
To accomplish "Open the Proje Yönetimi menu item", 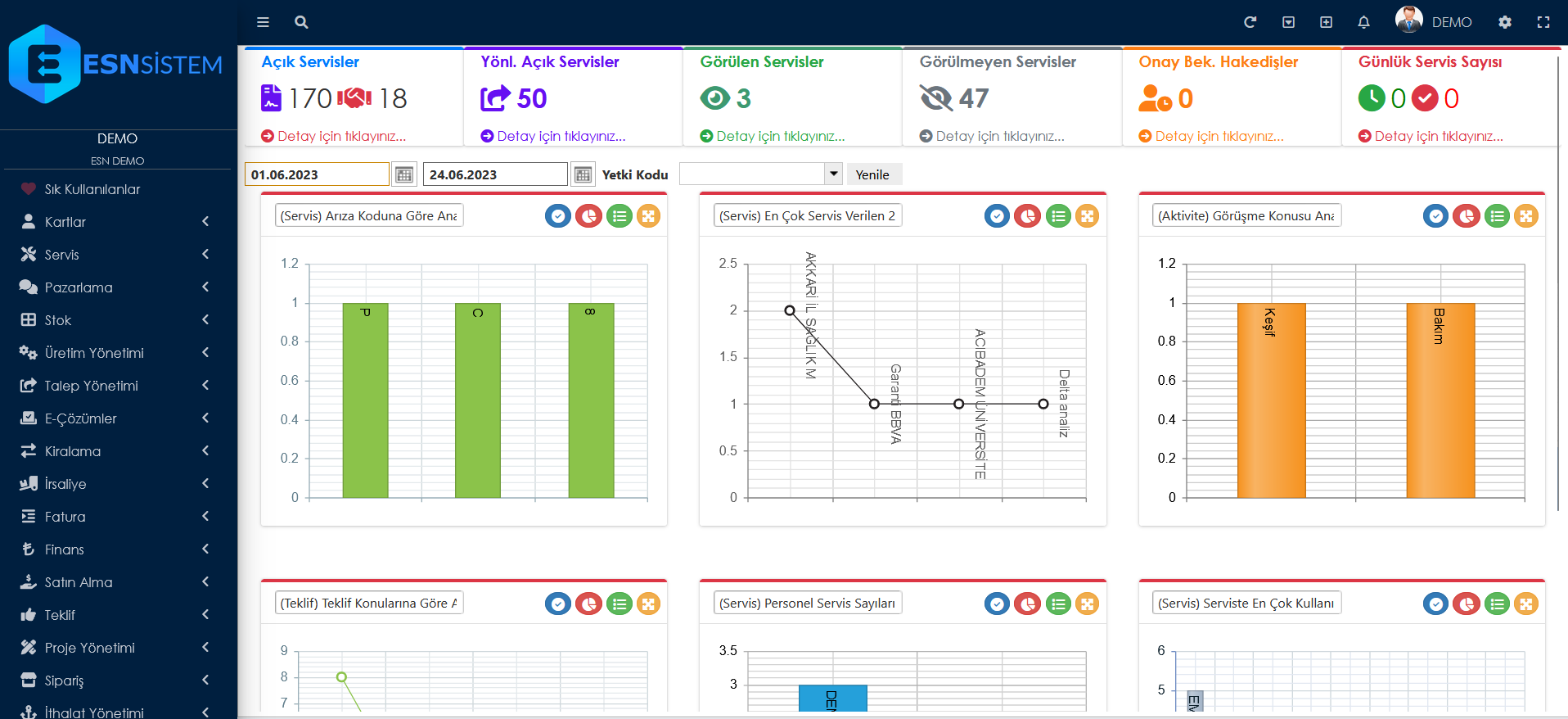I will 118,648.
